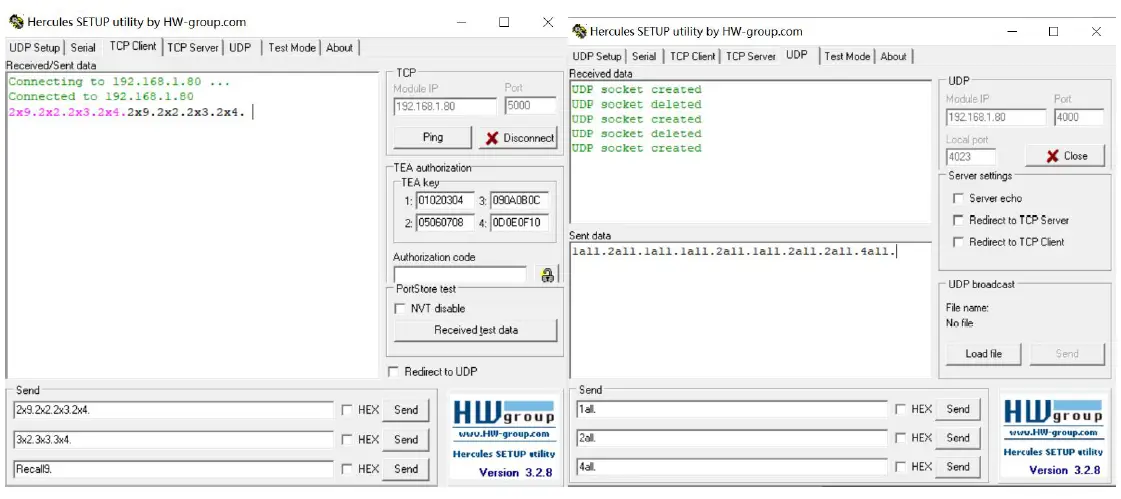1121x499 pixels.
Task: Select the TCP Client tab in left window
Action: 132,46
